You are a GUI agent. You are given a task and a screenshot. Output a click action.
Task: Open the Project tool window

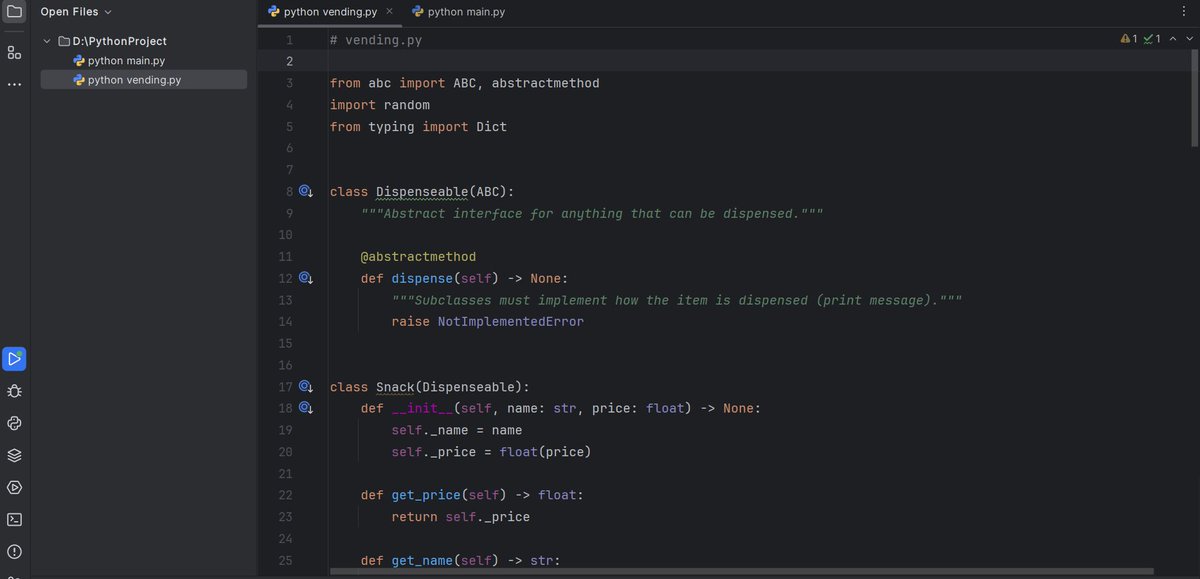click(x=14, y=11)
